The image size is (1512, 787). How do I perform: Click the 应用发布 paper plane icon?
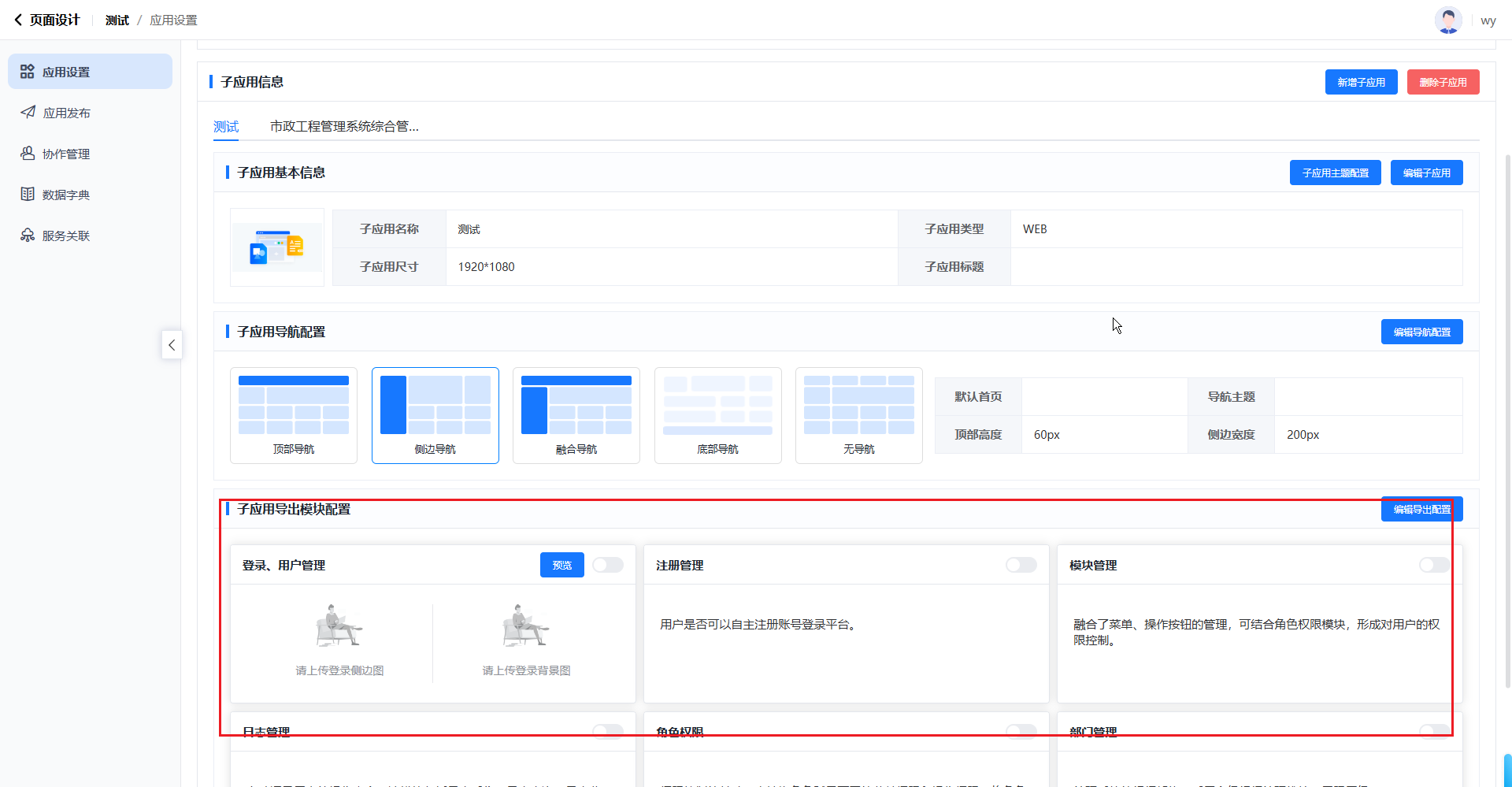[28, 113]
